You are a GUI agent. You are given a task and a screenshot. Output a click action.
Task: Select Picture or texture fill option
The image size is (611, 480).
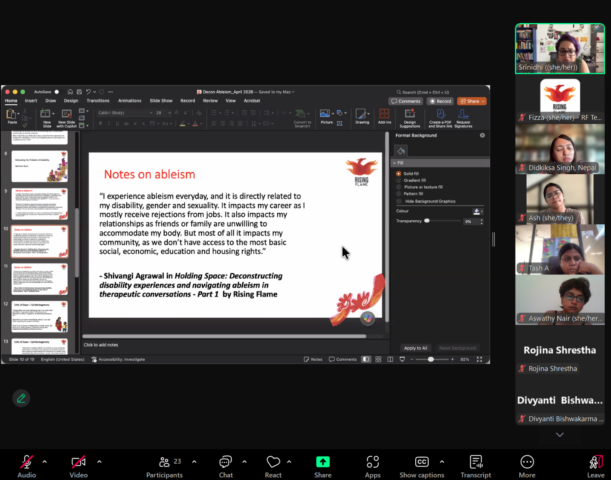[x=398, y=187]
